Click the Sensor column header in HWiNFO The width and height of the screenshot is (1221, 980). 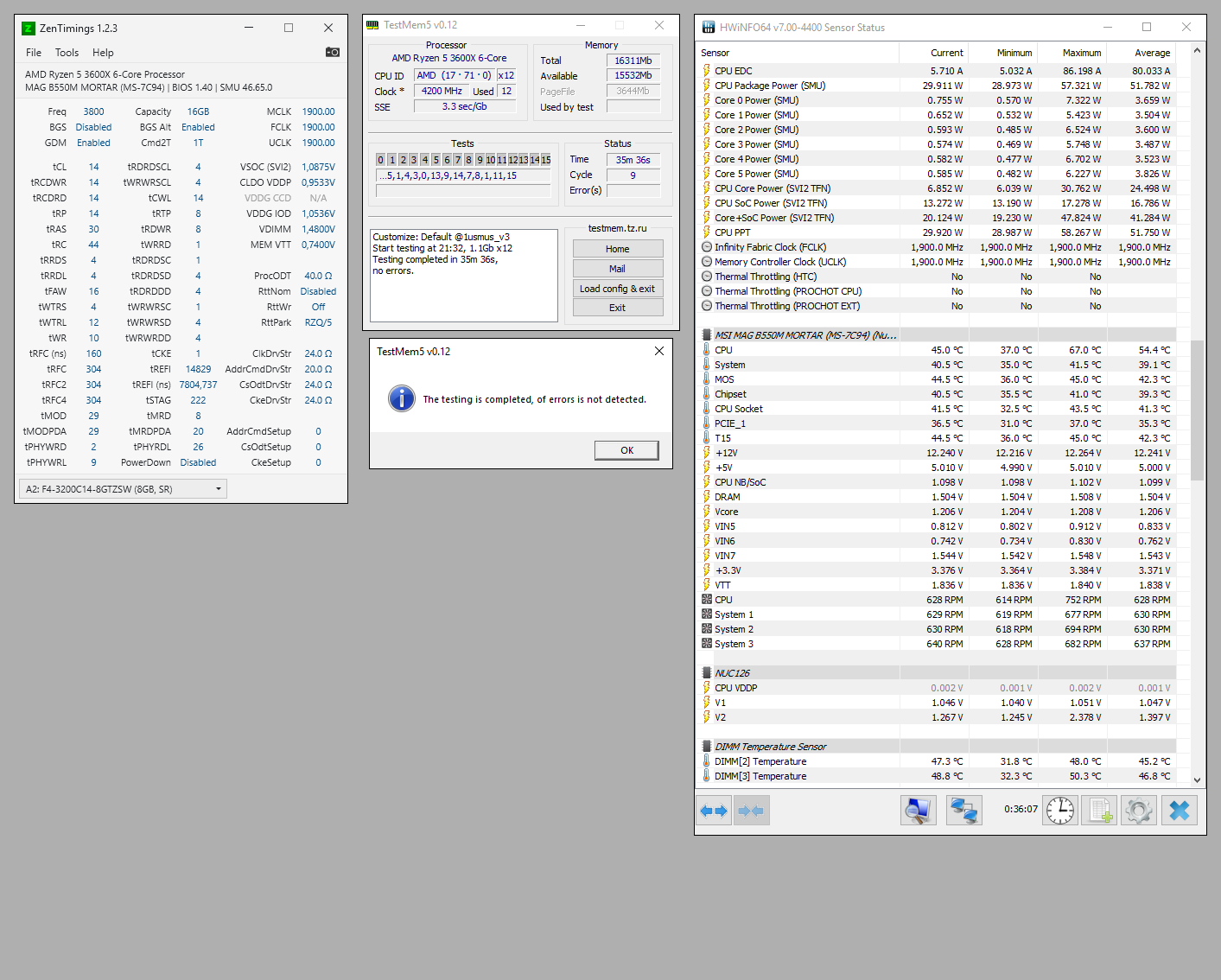point(798,53)
